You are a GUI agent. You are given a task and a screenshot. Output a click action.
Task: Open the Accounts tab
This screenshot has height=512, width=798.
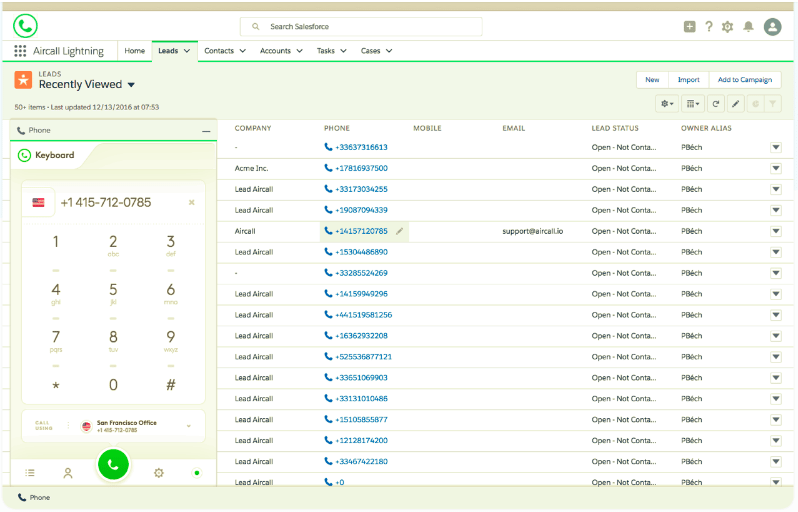[x=275, y=51]
